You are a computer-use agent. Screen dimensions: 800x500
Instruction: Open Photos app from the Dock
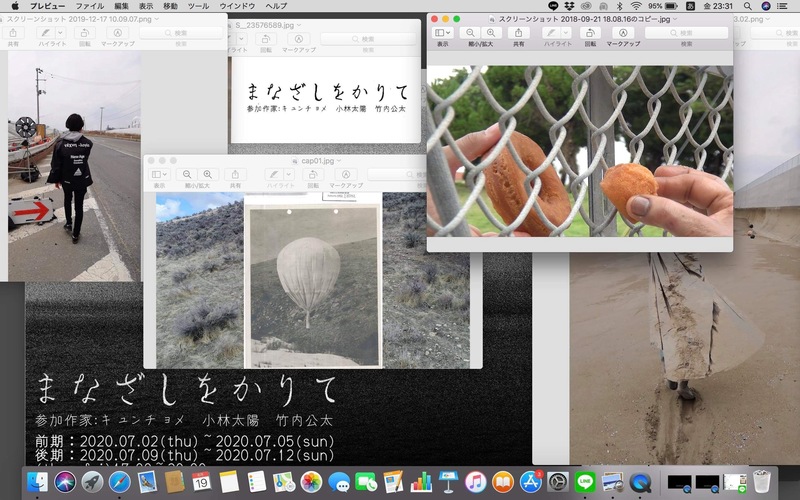coord(311,482)
